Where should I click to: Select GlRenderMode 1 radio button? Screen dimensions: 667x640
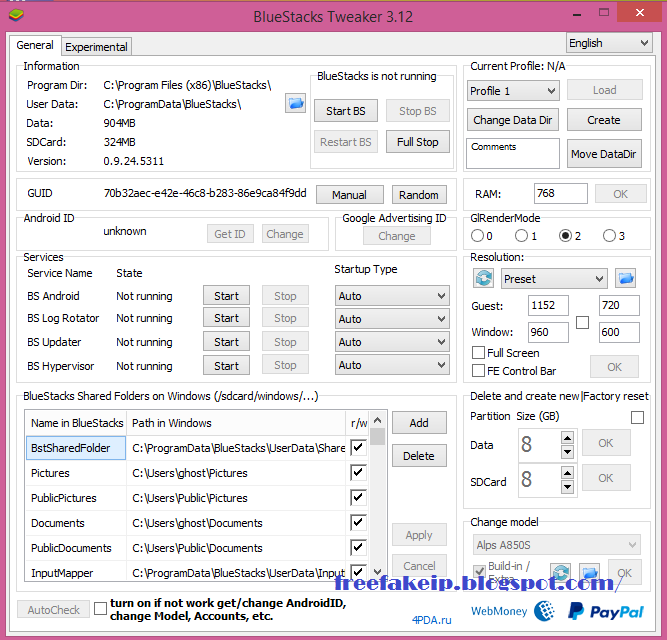click(x=521, y=236)
